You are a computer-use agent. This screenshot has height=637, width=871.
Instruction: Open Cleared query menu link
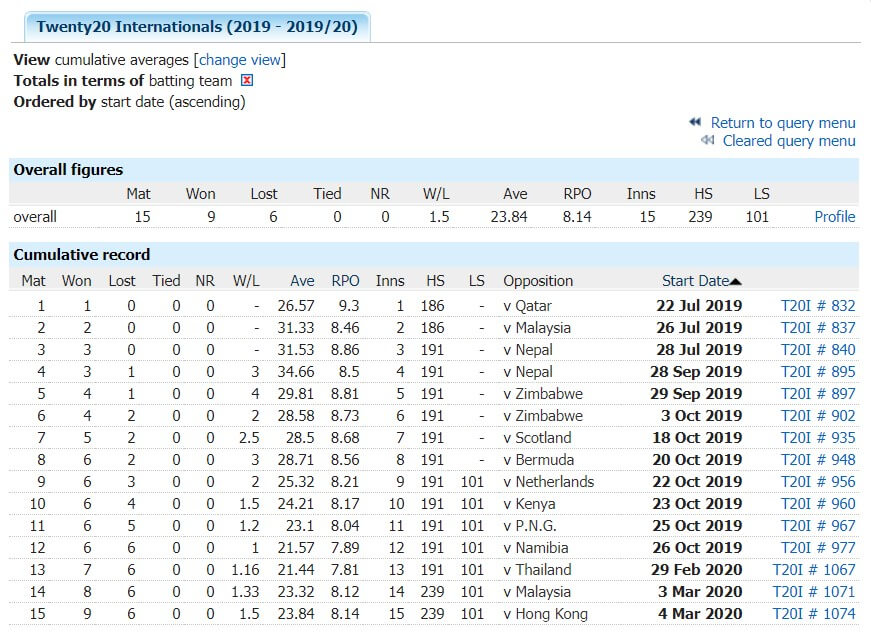click(x=789, y=141)
